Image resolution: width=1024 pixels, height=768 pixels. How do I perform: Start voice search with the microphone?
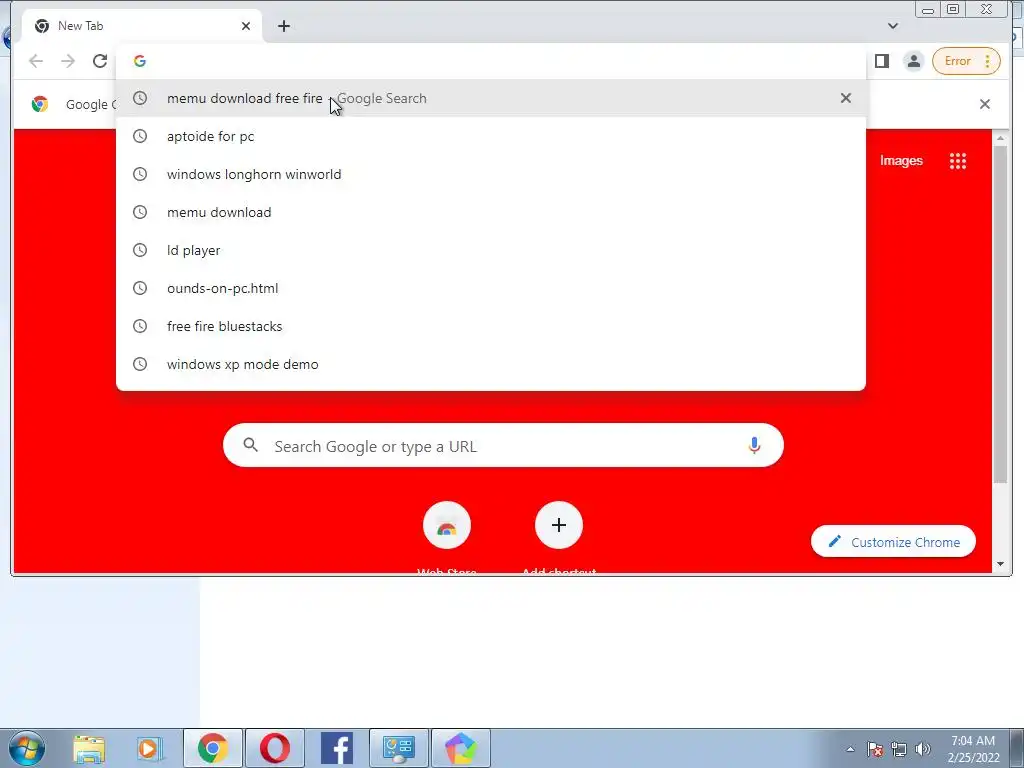[x=754, y=445]
